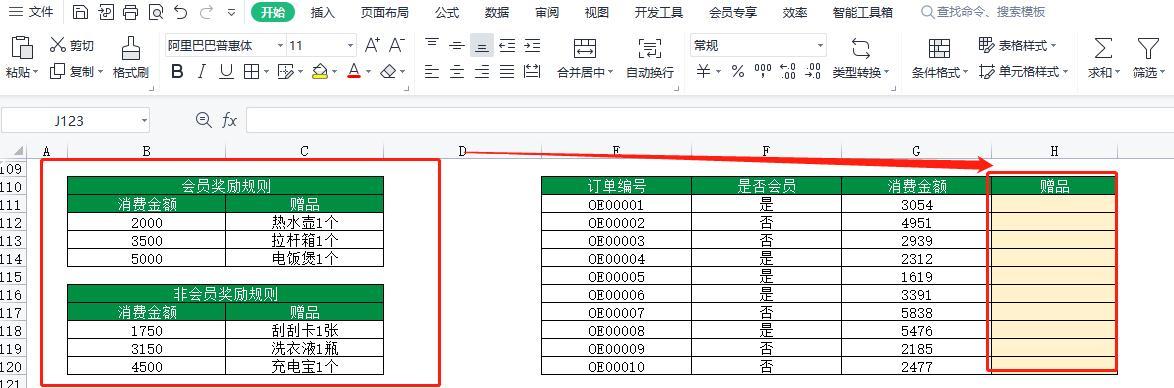1174x388 pixels.
Task: Apply yellow fill color to cell
Action: [320, 72]
